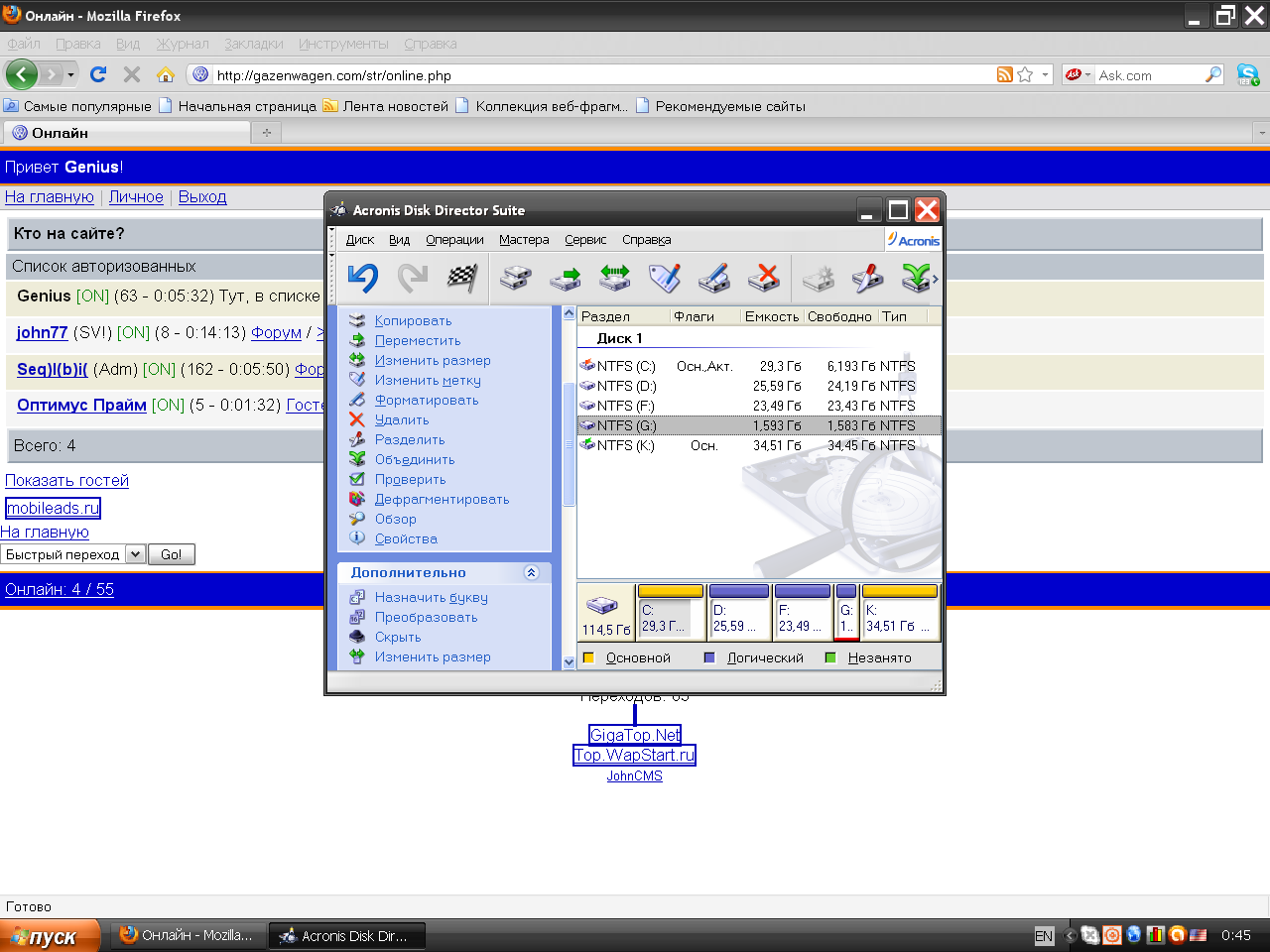Image resolution: width=1270 pixels, height=952 pixels.
Task: Bookmark this page with the star icon
Action: click(x=1025, y=74)
